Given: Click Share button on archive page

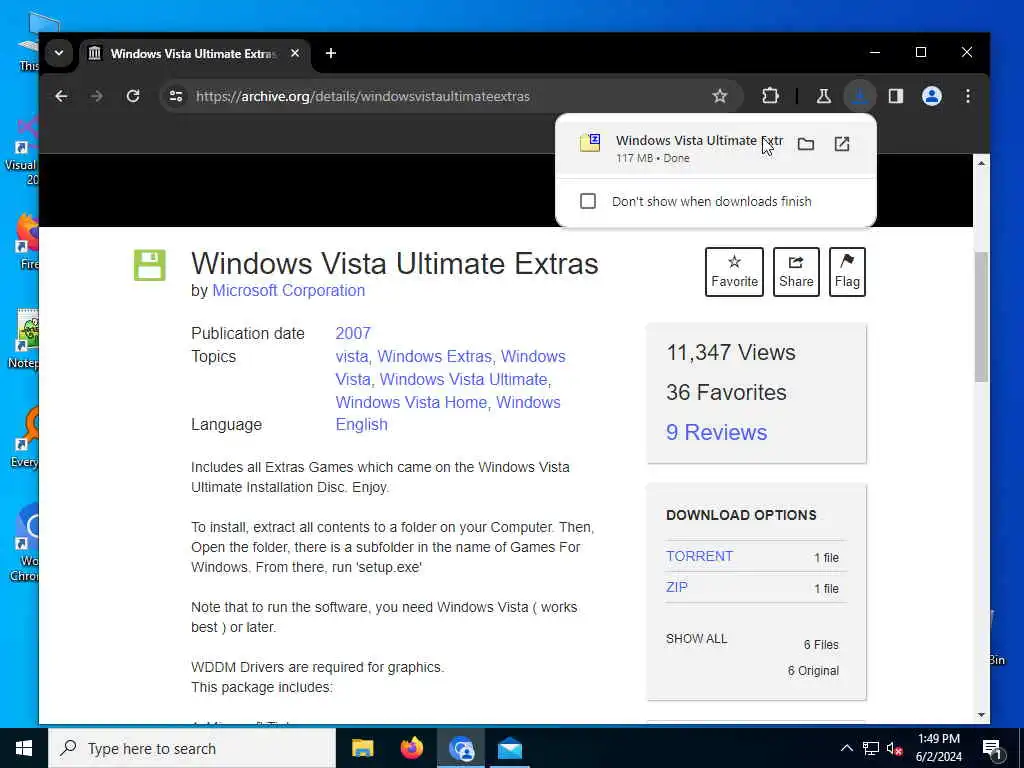Looking at the screenshot, I should click(x=796, y=272).
